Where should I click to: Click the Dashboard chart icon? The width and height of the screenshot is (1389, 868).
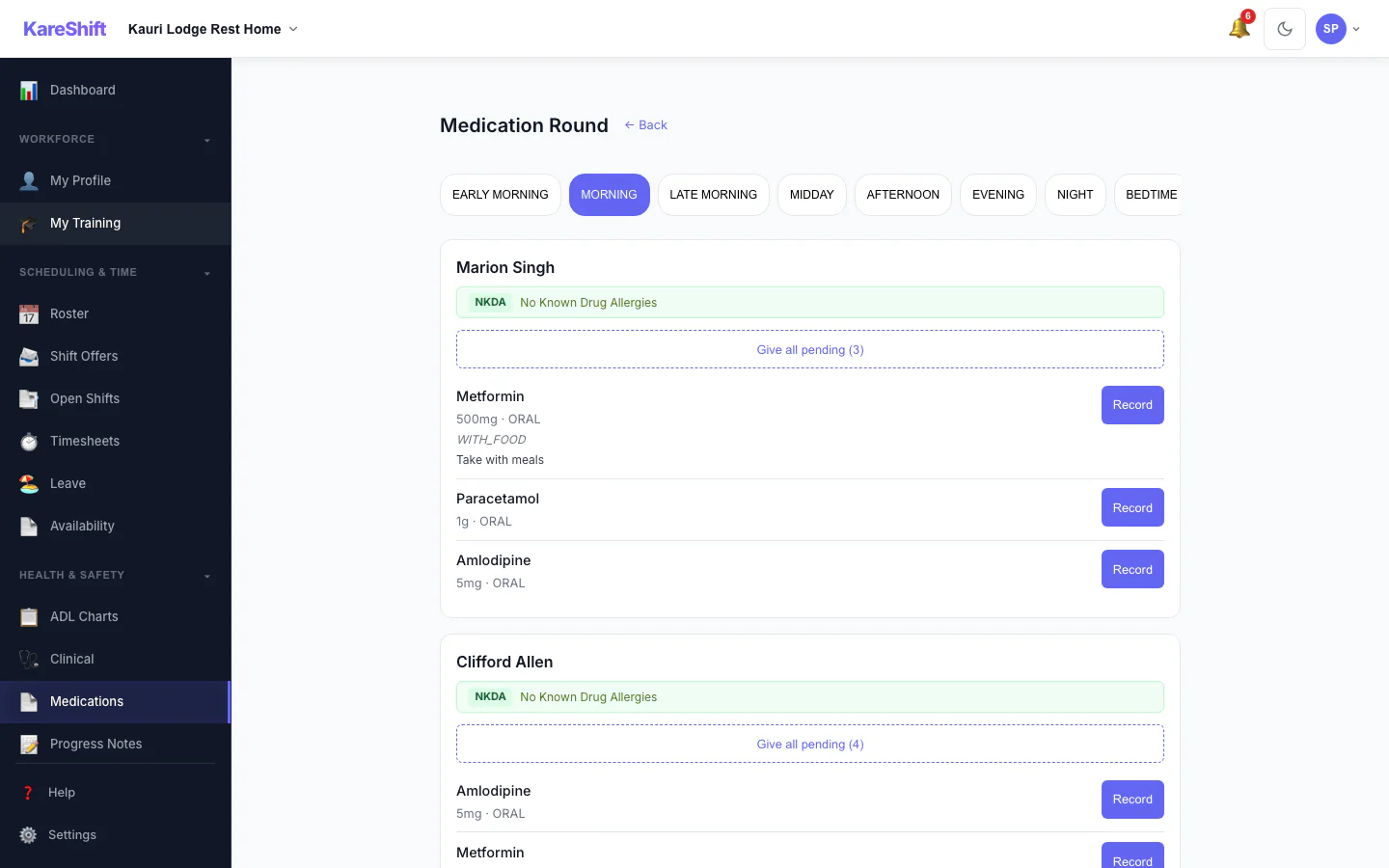point(29,90)
